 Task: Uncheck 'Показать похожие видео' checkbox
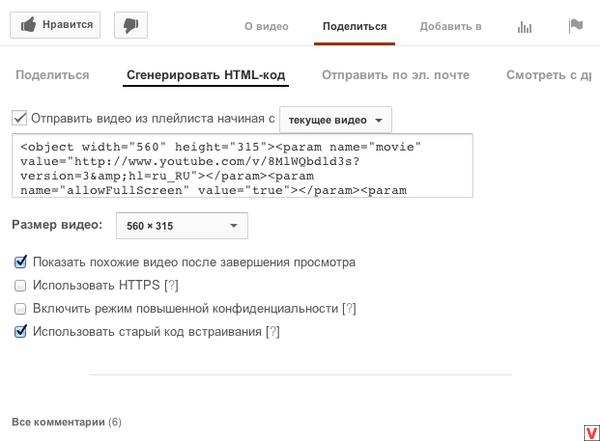click(20, 262)
